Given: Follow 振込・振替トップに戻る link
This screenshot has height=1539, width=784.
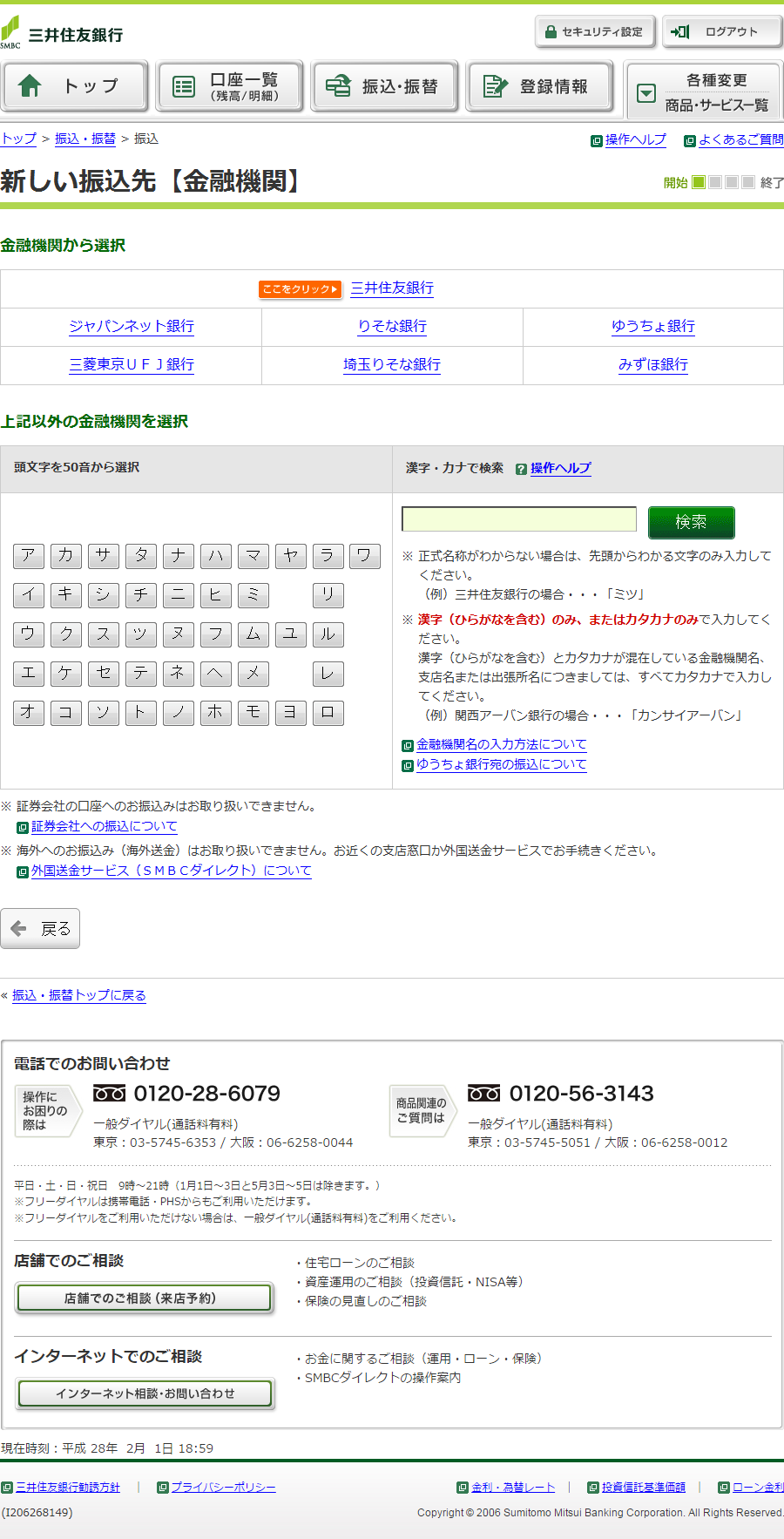Looking at the screenshot, I should pos(79,995).
